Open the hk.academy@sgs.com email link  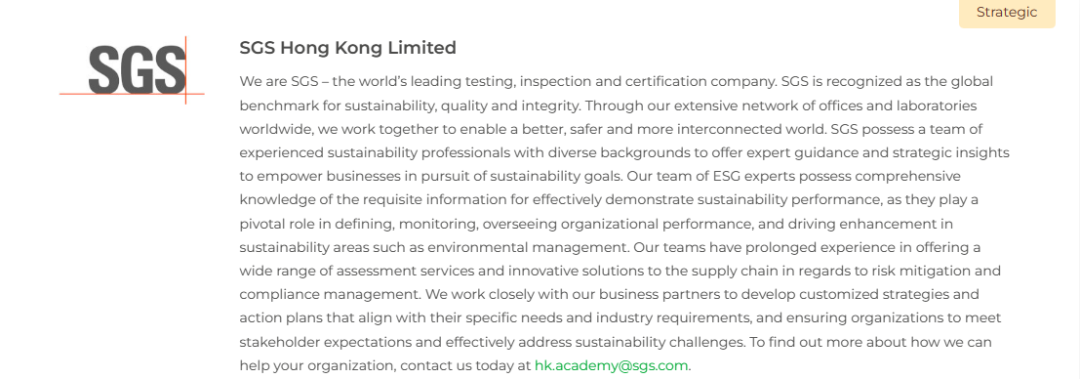pyautogui.click(x=611, y=366)
